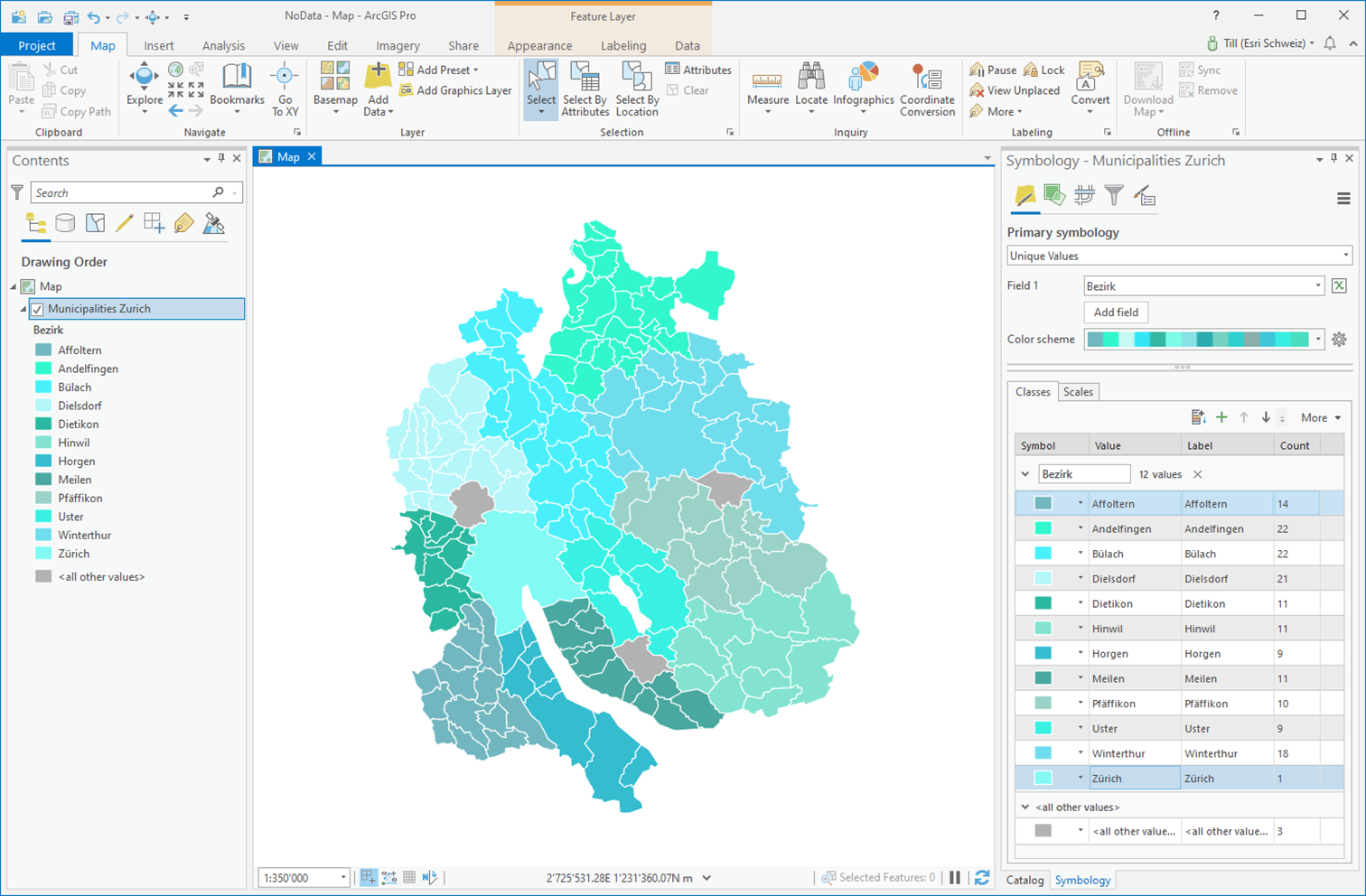
Task: Switch to the Appearance tab
Action: pyautogui.click(x=539, y=45)
